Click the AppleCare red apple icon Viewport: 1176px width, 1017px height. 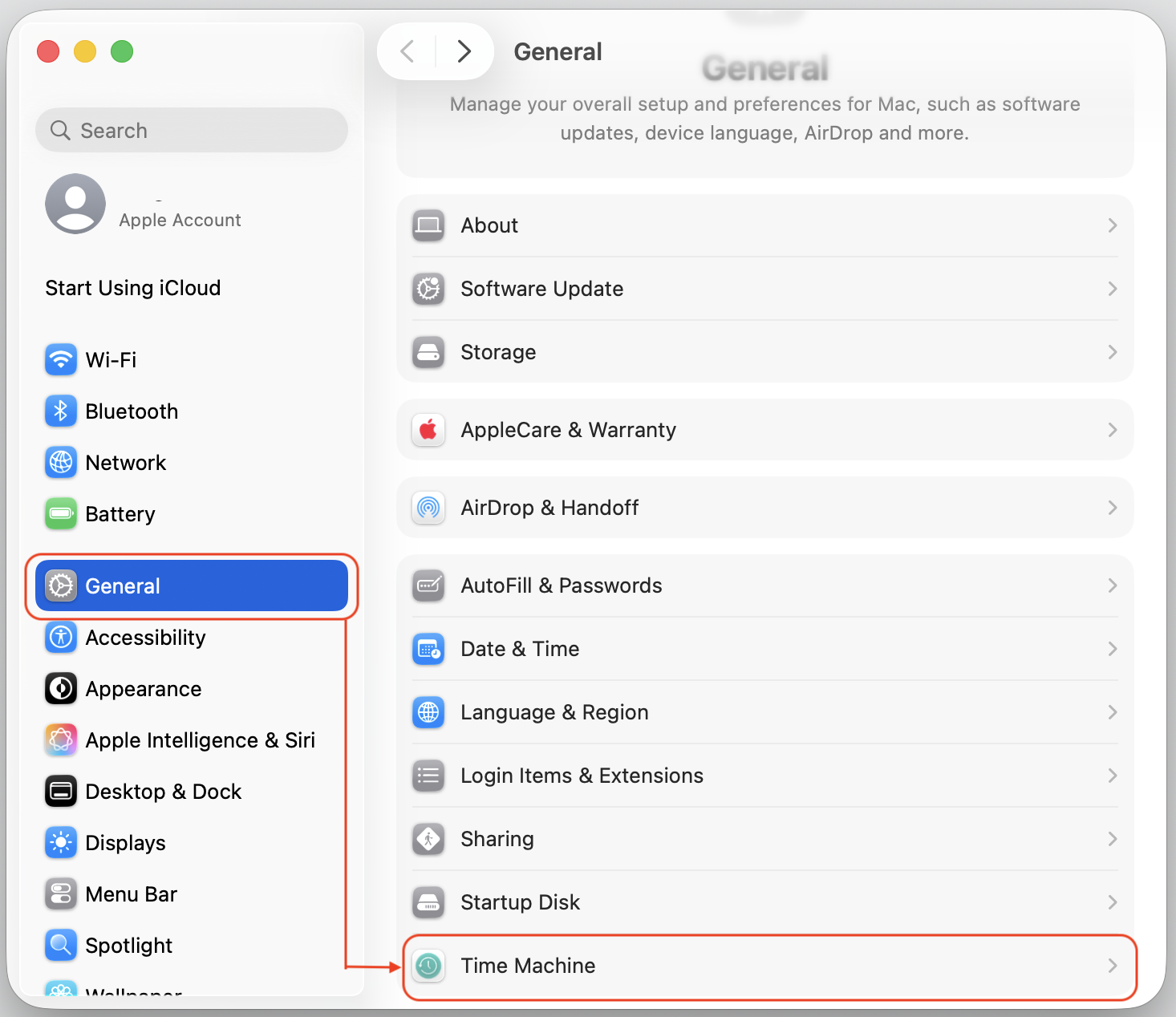pyautogui.click(x=428, y=430)
